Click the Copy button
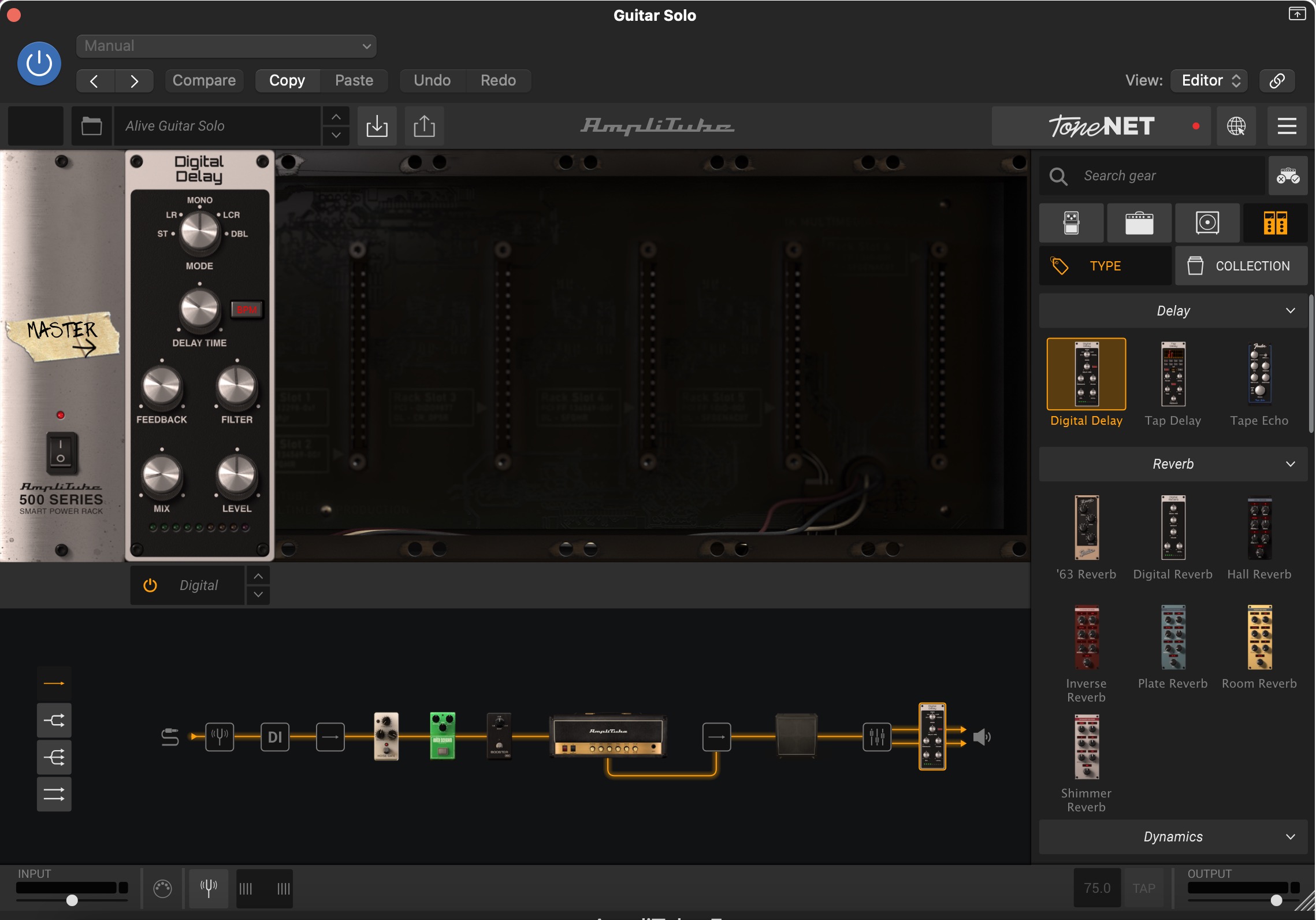Screen dimensions: 1316x920 [287, 81]
